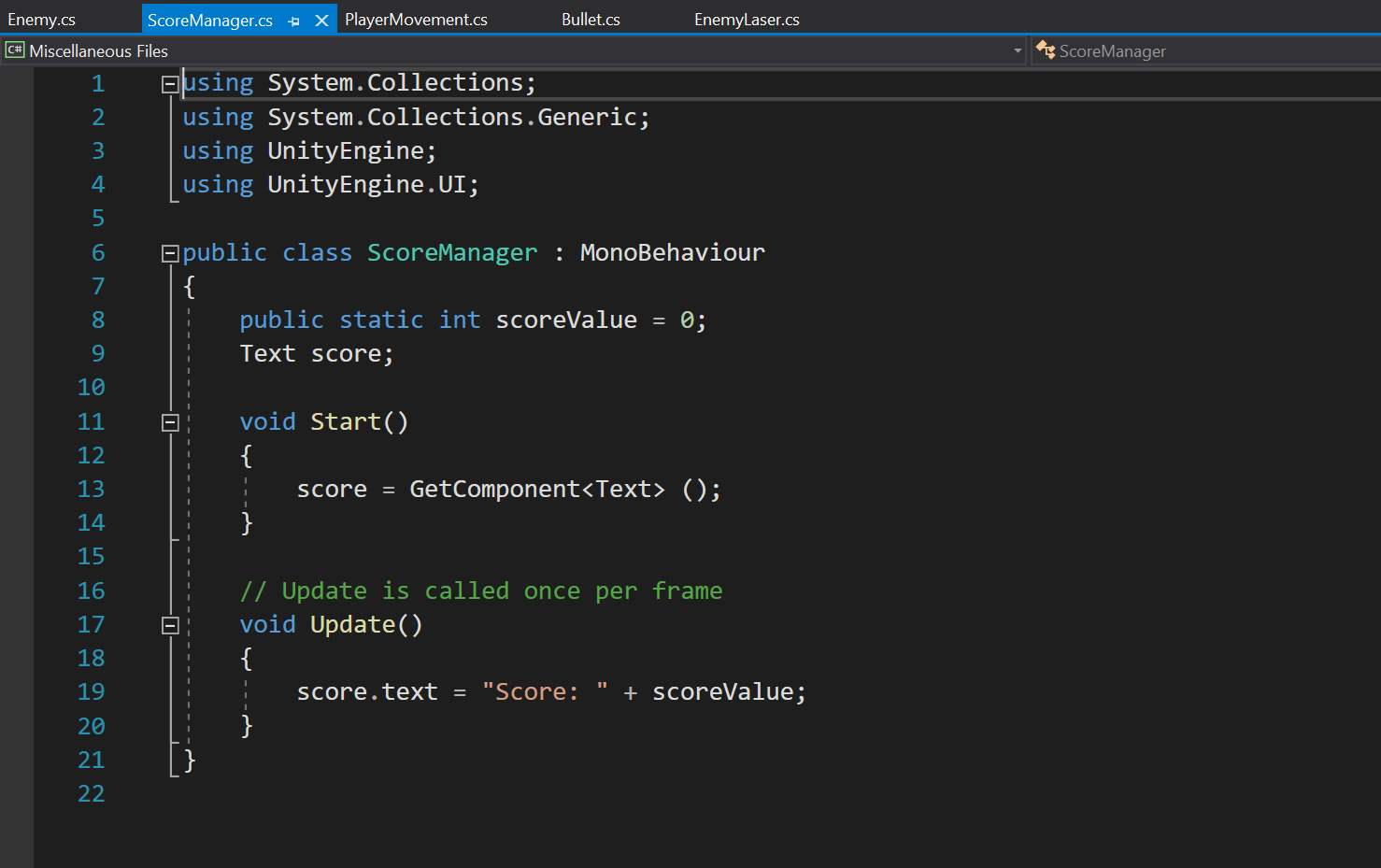Click the 'Update is called once per frame' comment
This screenshot has height=868, width=1381.
(x=481, y=591)
